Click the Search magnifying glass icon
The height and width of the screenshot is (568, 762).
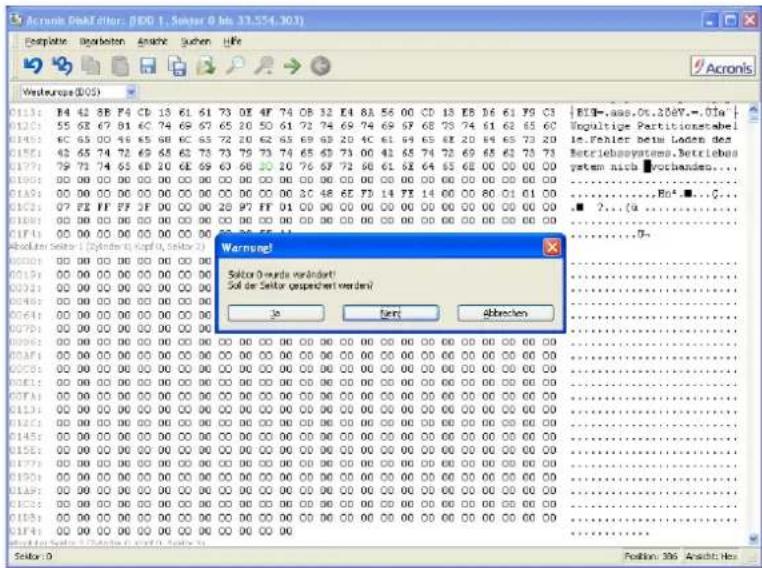pyautogui.click(x=235, y=66)
